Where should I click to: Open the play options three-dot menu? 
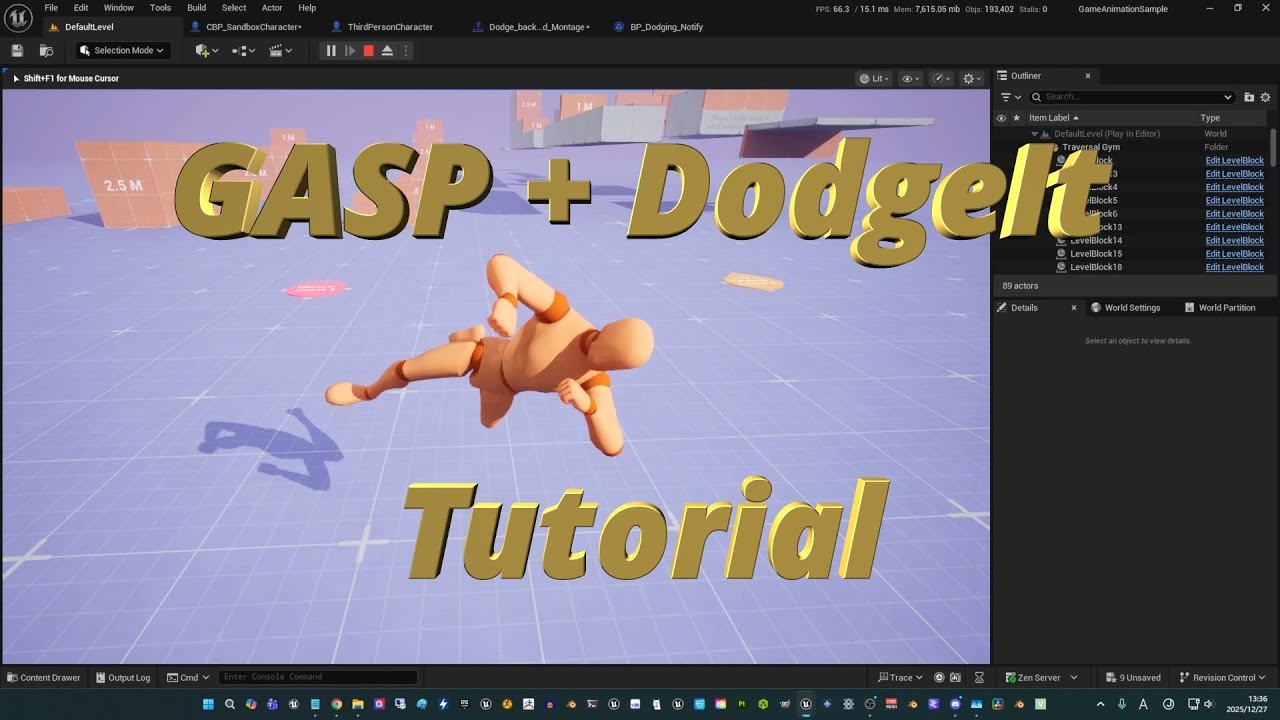coord(405,51)
